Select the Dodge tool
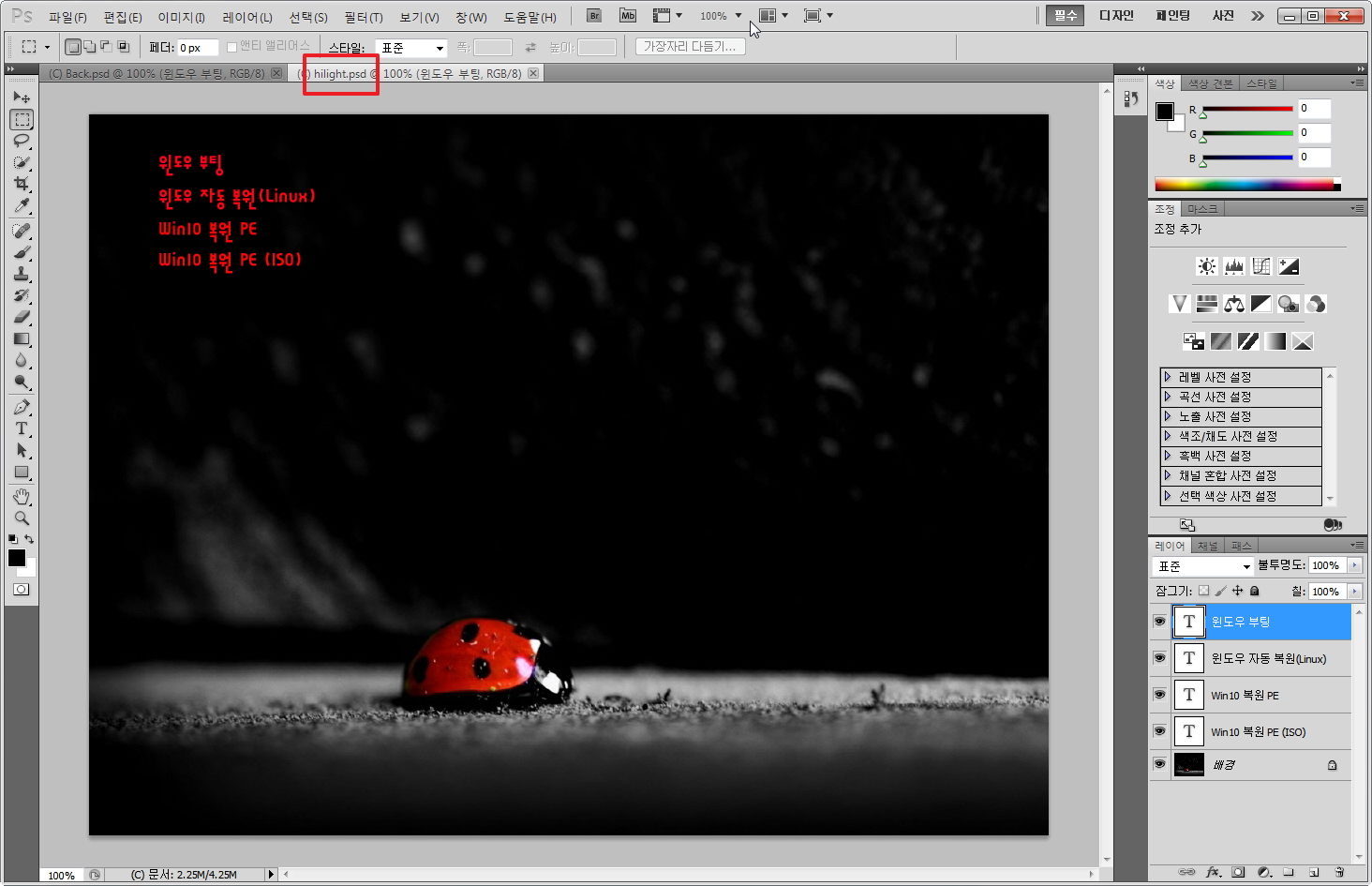1372x886 pixels. point(22,382)
